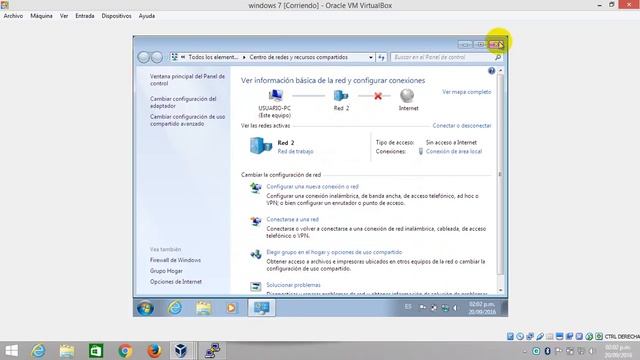Open help with the blue question icon
This screenshot has height=360, width=640.
(491, 71)
